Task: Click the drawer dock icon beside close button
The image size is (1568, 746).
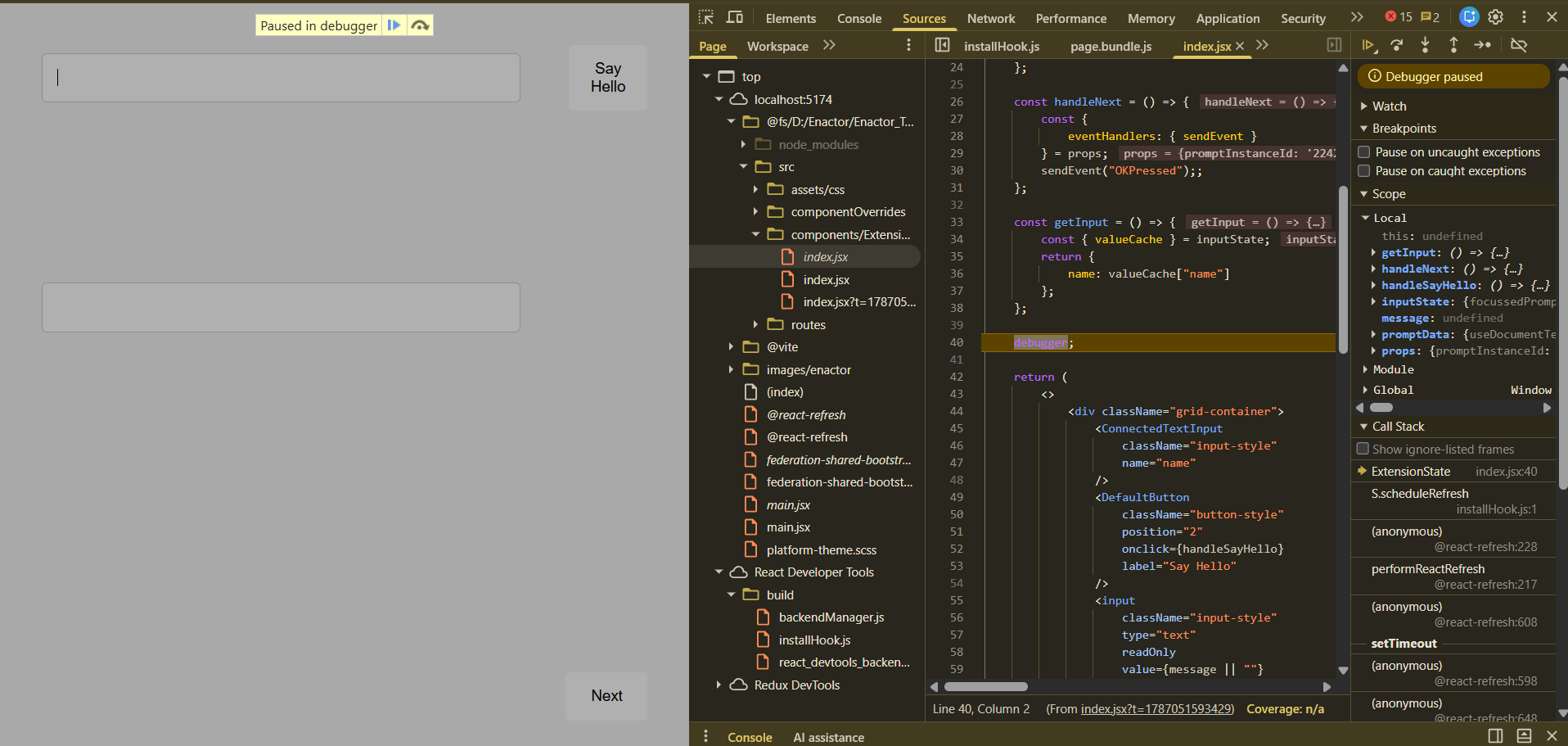Action: [x=1524, y=735]
